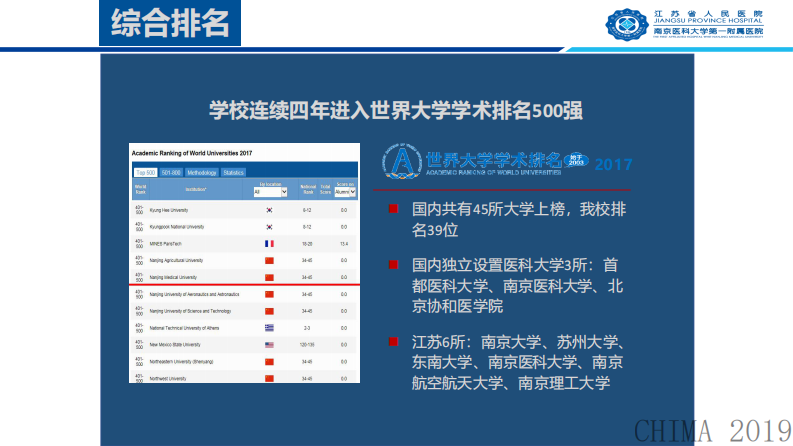Select the bullet '国内共有45所大学上榜'
This screenshot has width=793, height=446.
tap(488, 209)
